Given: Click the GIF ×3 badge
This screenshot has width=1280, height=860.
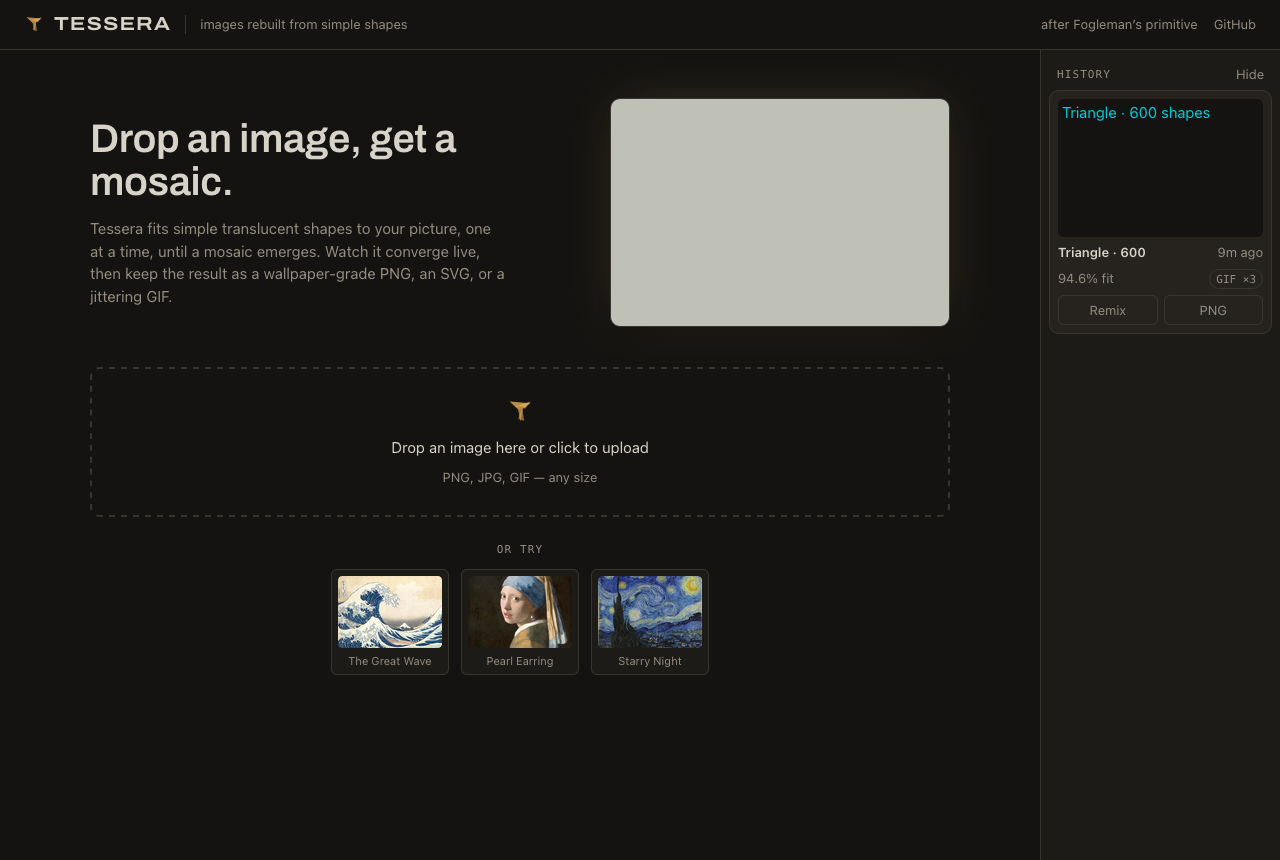Looking at the screenshot, I should coord(1236,279).
